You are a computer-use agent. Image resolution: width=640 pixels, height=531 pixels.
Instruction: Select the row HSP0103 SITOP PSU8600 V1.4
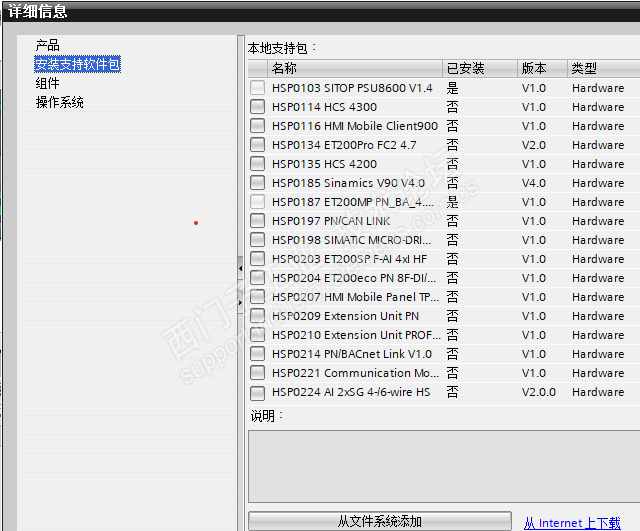coord(444,88)
